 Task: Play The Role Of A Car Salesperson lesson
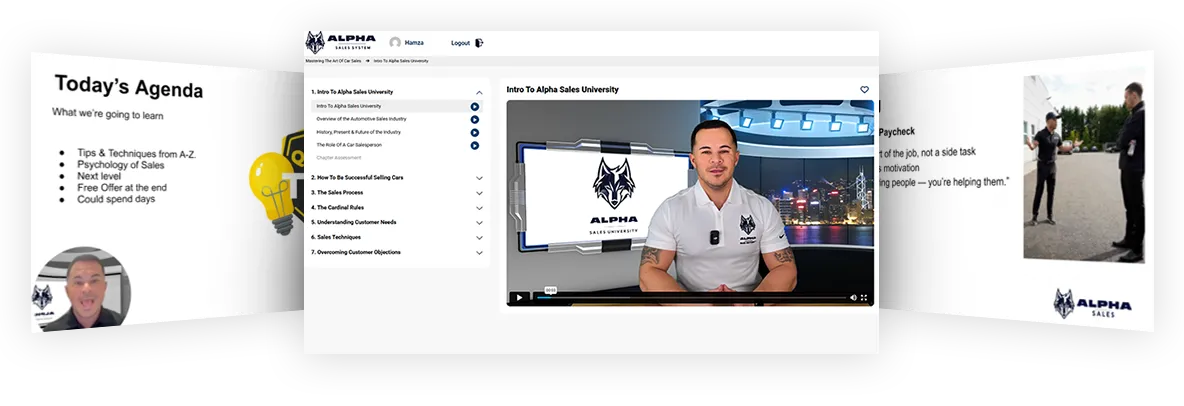pos(474,145)
